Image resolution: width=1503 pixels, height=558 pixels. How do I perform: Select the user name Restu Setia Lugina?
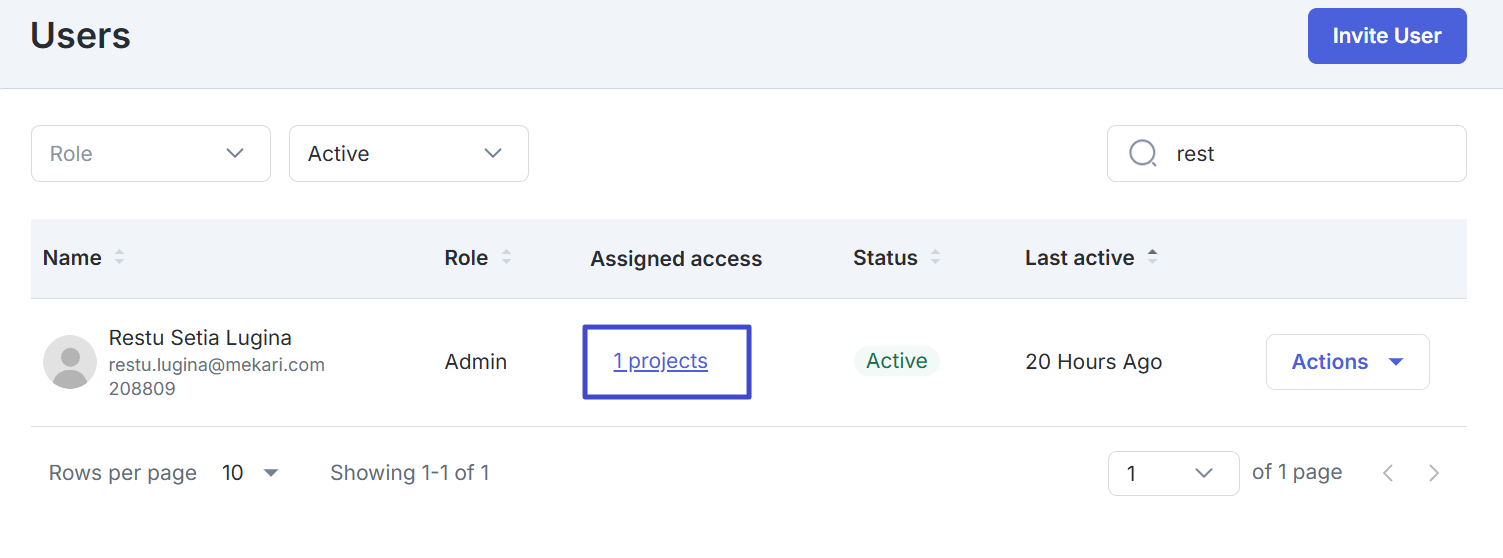[200, 338]
